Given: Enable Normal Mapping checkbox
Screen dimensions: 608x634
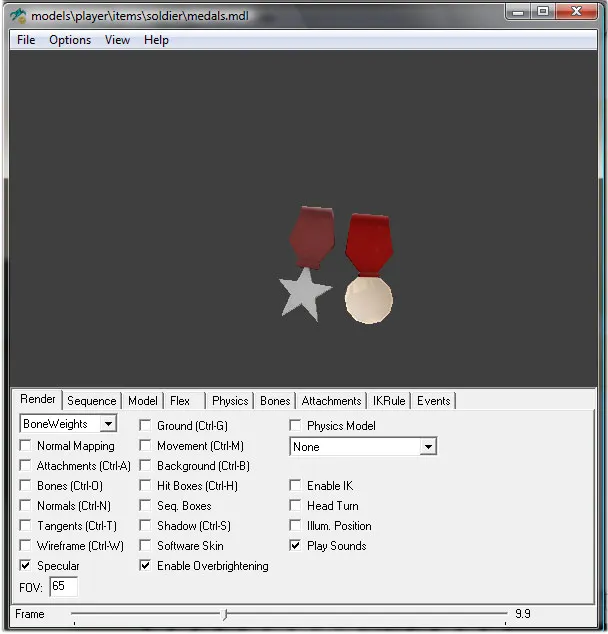Looking at the screenshot, I should click(x=25, y=446).
